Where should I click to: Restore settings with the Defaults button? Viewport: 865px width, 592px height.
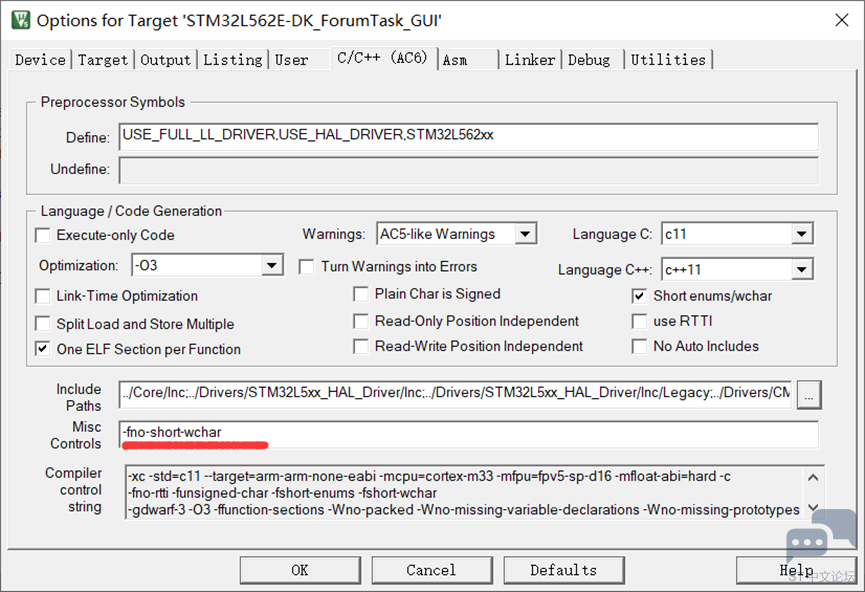[x=564, y=570]
